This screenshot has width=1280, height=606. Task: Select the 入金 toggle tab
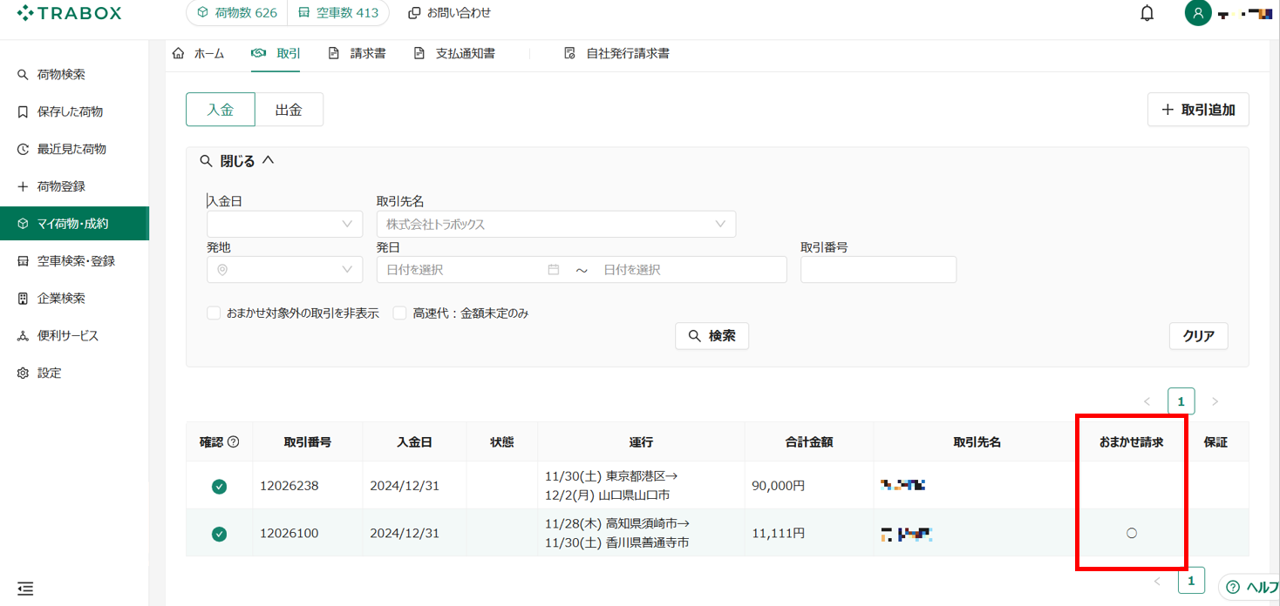[220, 110]
